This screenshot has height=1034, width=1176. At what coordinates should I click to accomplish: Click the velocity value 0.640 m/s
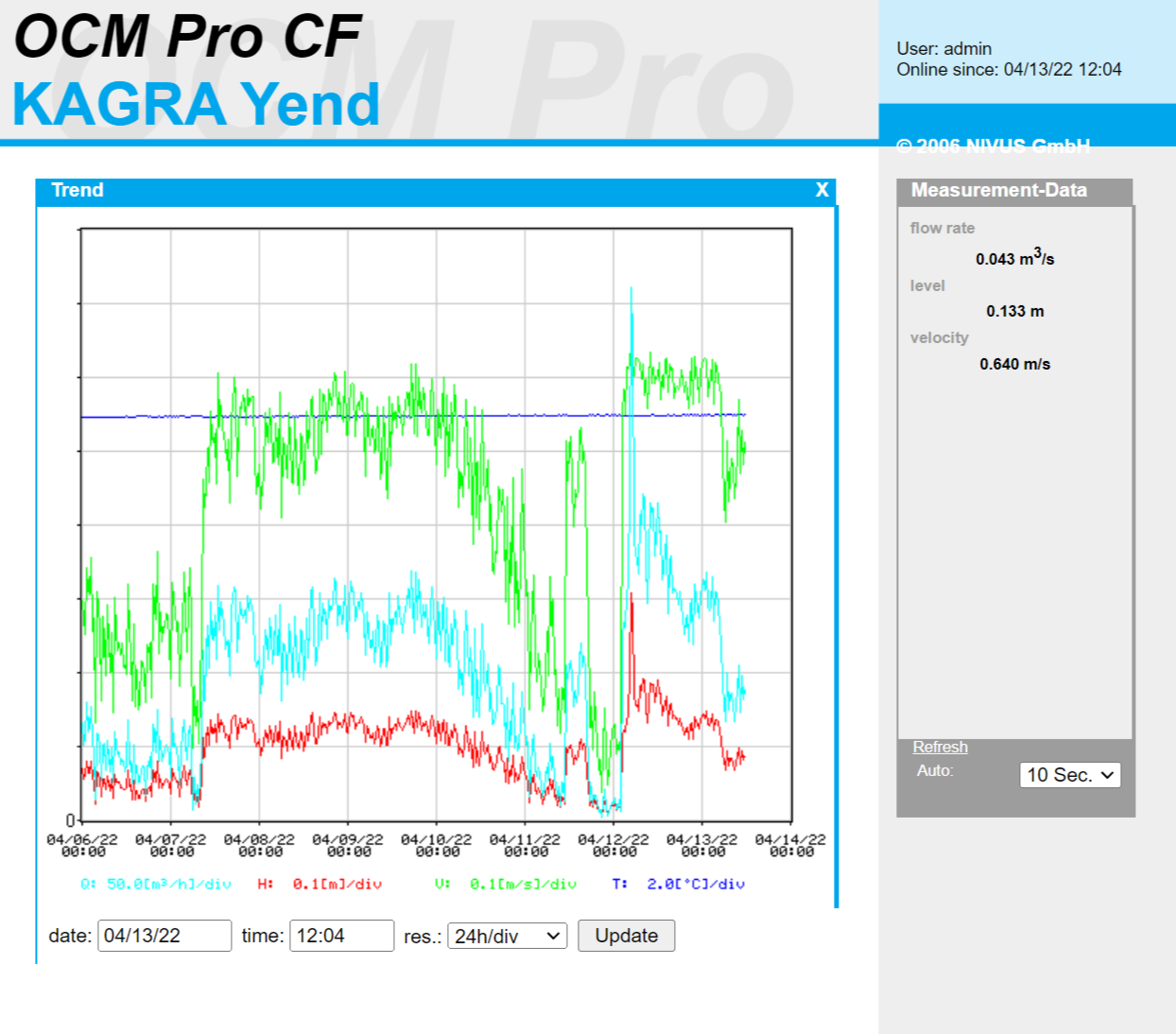click(1015, 364)
